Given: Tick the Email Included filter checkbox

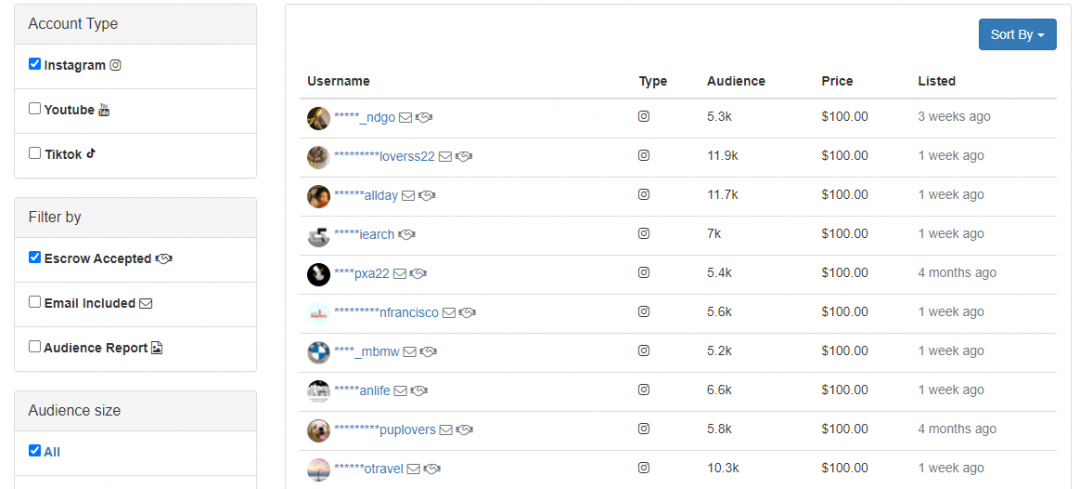Looking at the screenshot, I should (35, 302).
